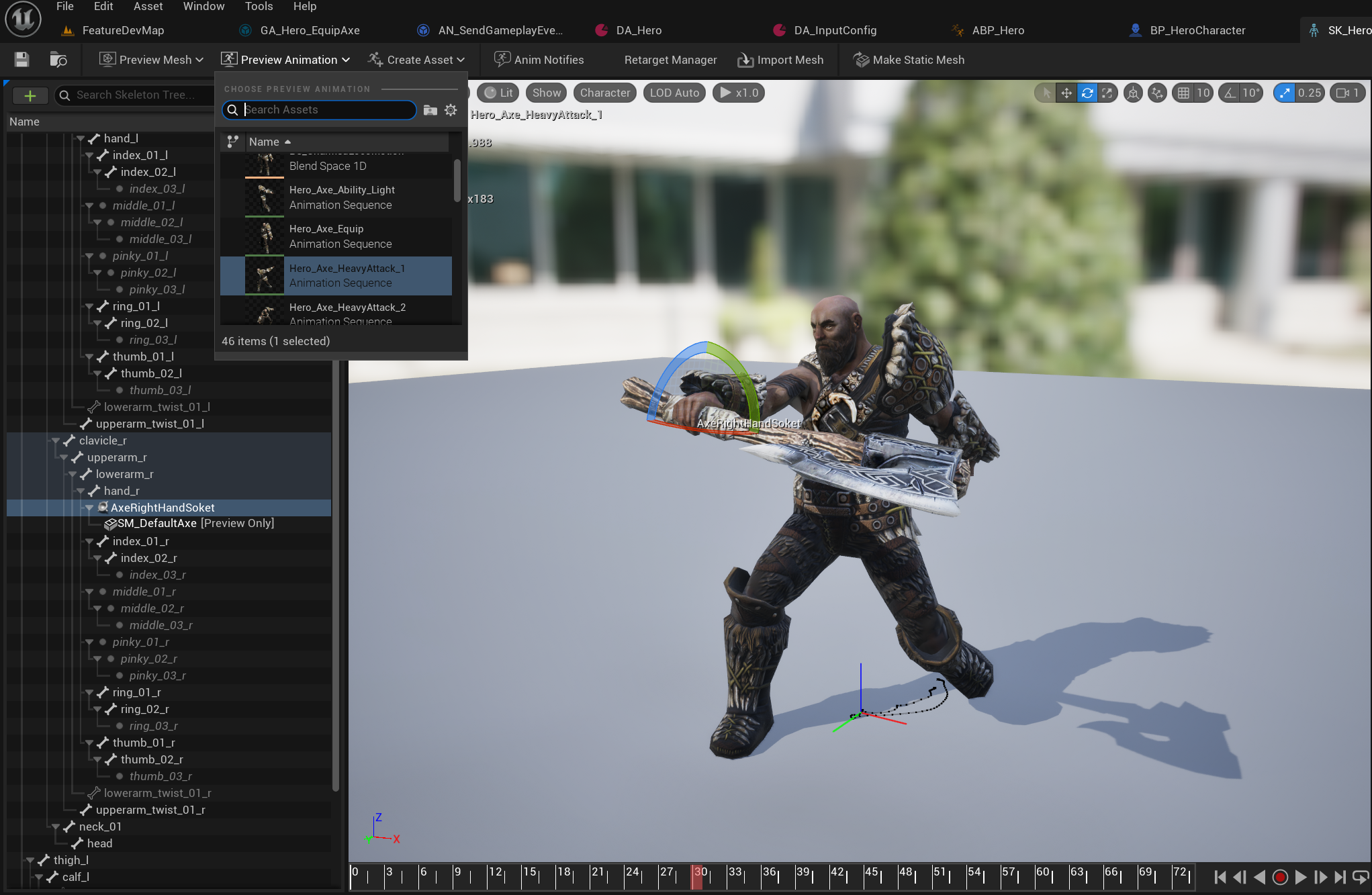
Task: Open scale snap value 0.25
Action: tap(1310, 93)
